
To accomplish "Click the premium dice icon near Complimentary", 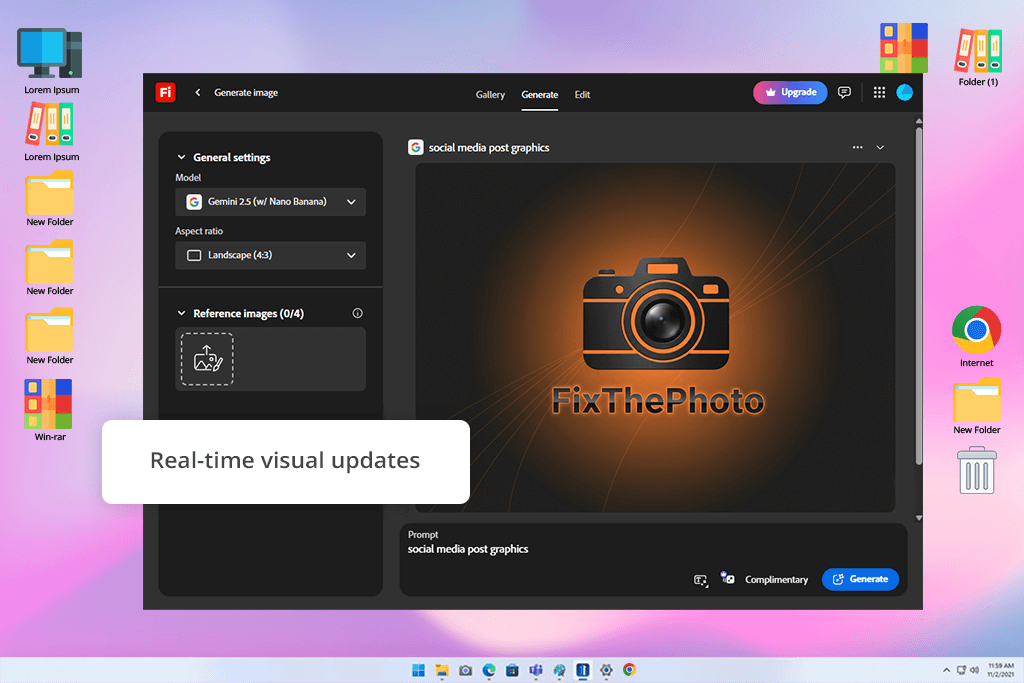I will [x=727, y=578].
